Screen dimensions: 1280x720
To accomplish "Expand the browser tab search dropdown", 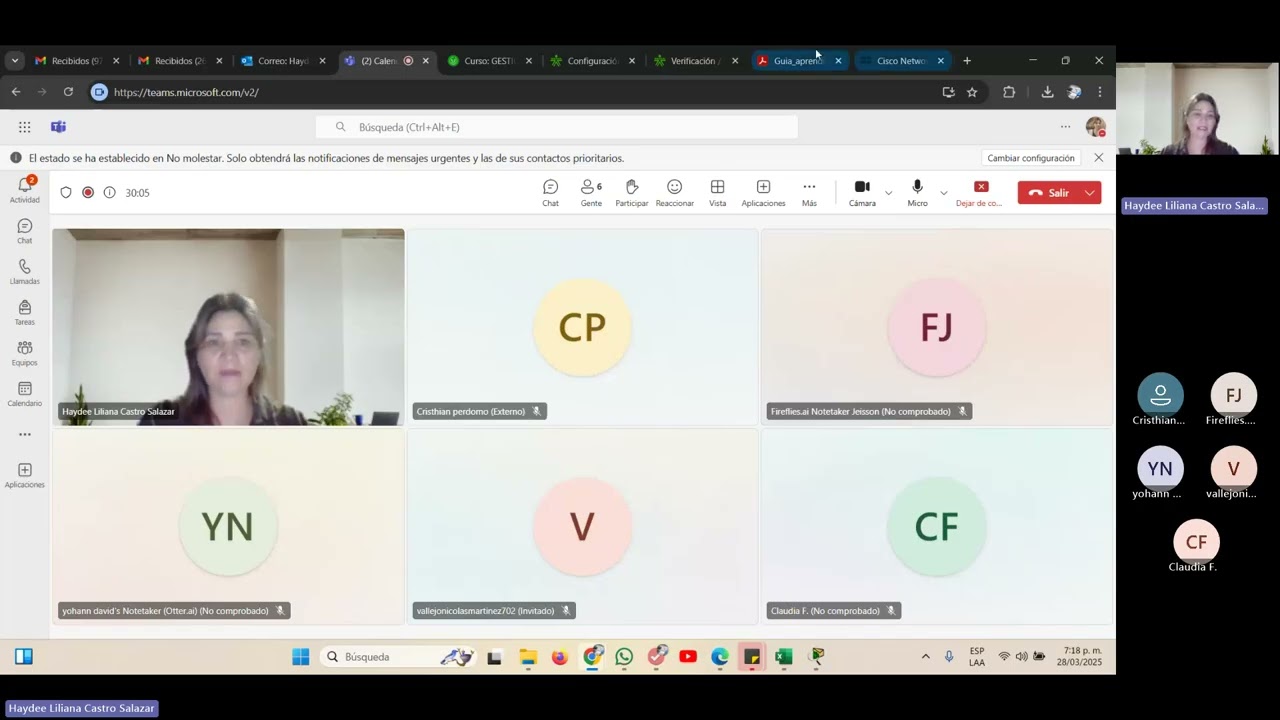I will [14, 61].
